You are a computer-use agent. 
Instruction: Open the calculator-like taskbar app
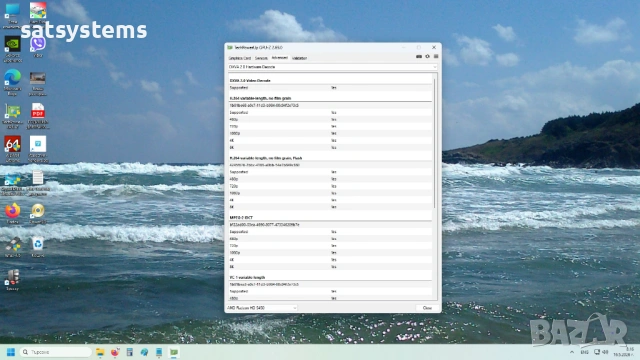tap(130, 352)
